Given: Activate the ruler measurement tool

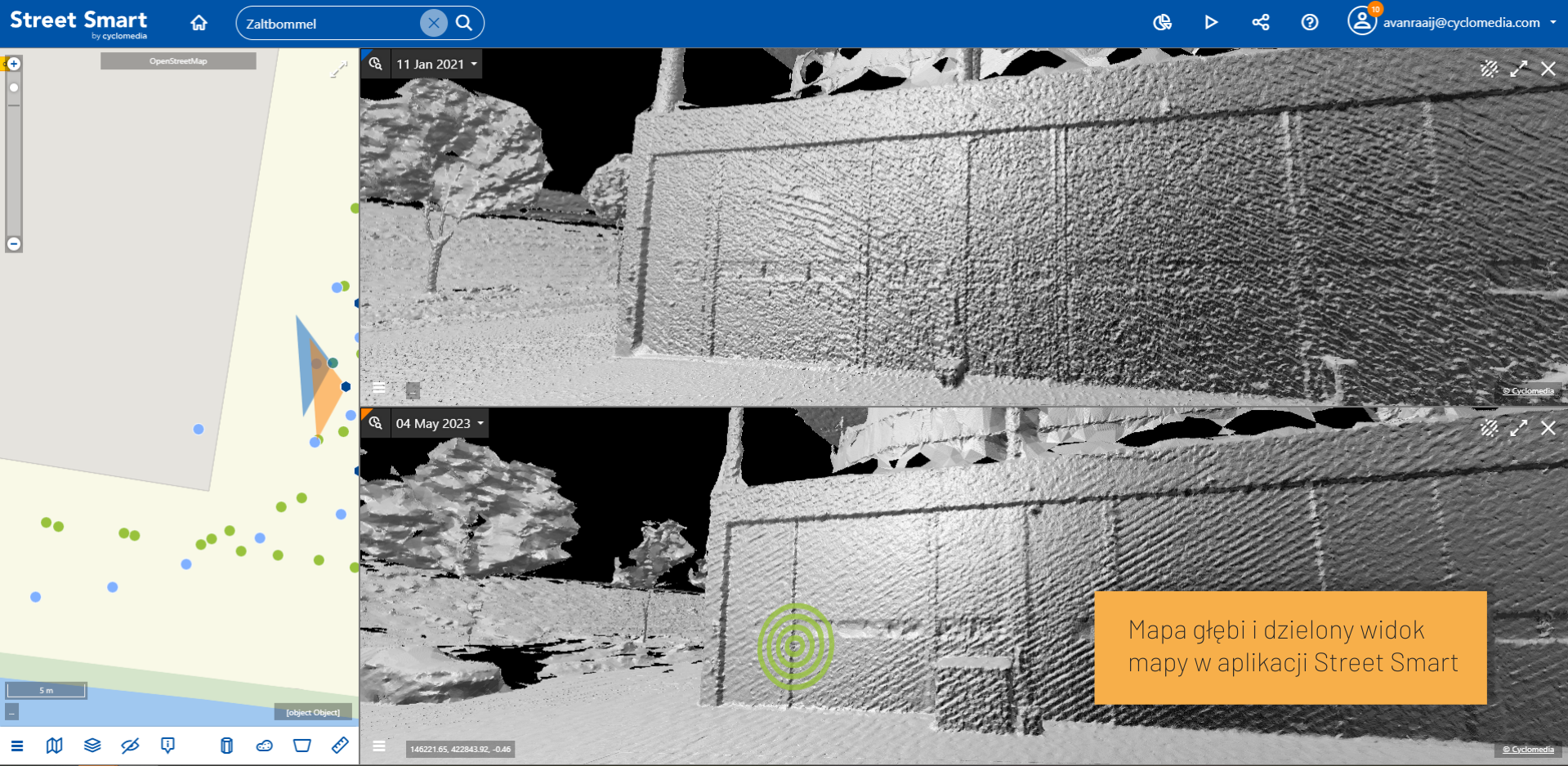Looking at the screenshot, I should coord(340,746).
